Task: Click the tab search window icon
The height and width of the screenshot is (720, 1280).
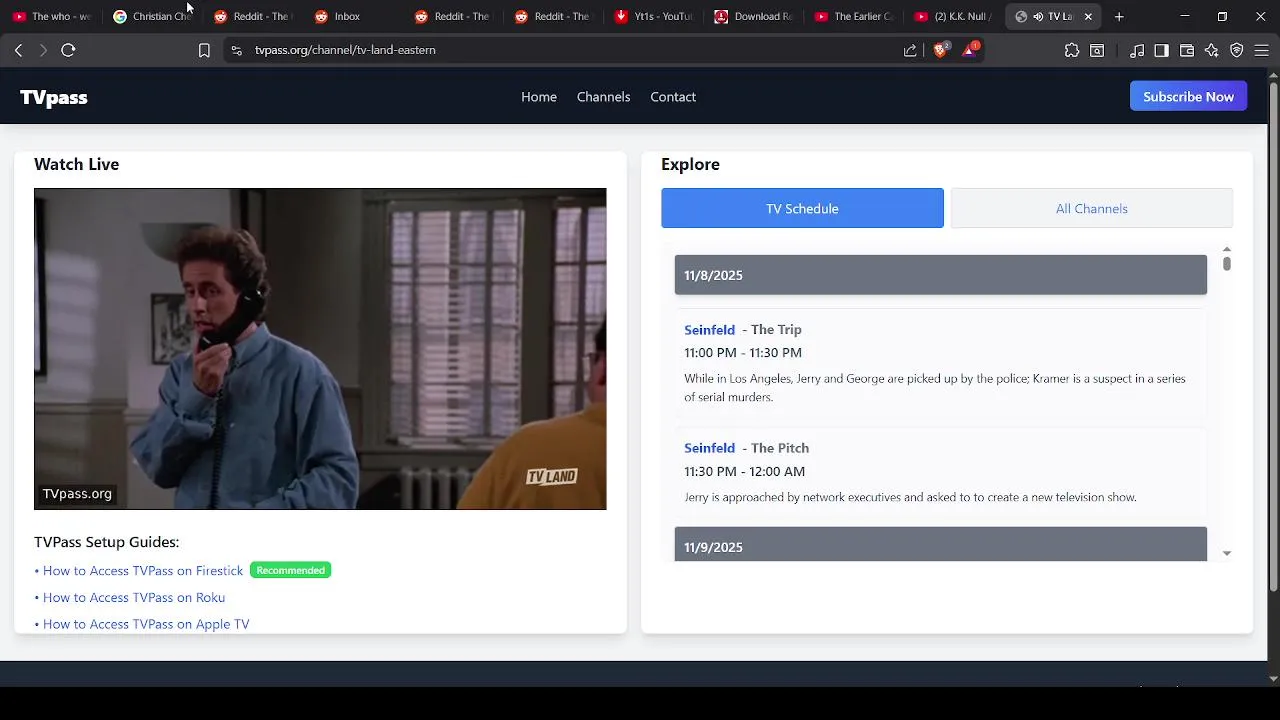Action: click(1097, 50)
